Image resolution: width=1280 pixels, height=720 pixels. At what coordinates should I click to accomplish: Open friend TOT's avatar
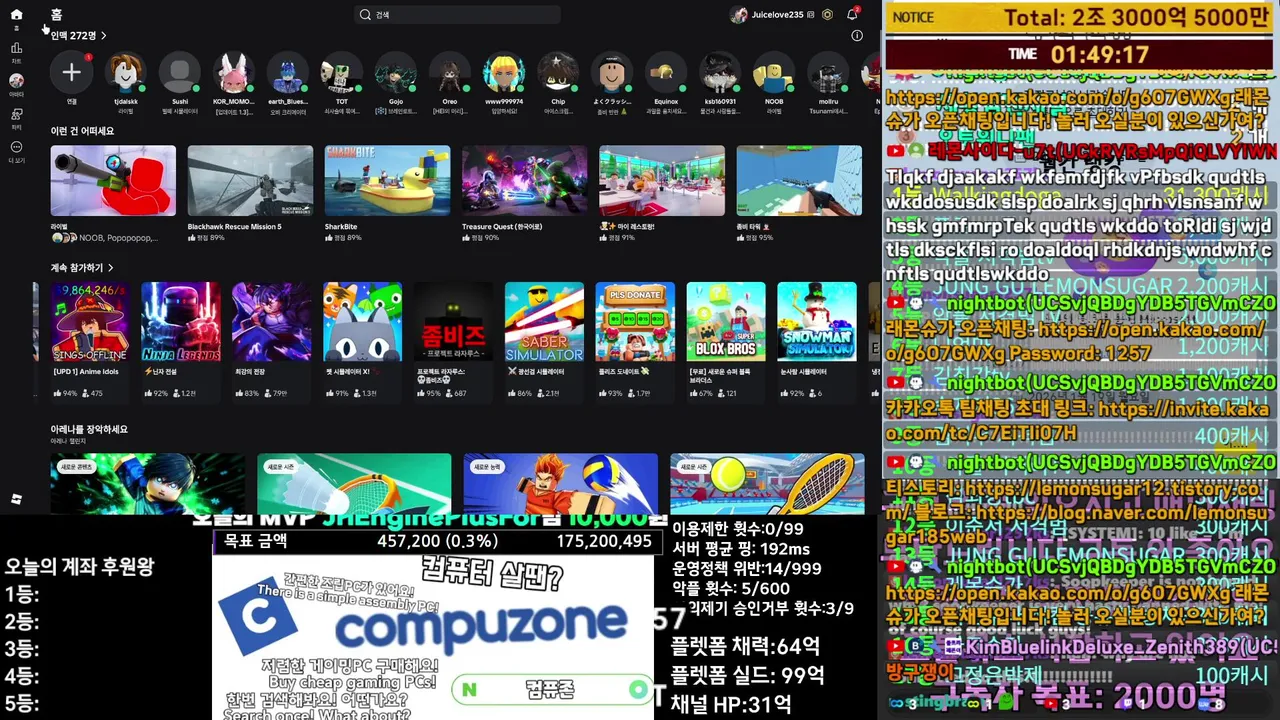[342, 72]
